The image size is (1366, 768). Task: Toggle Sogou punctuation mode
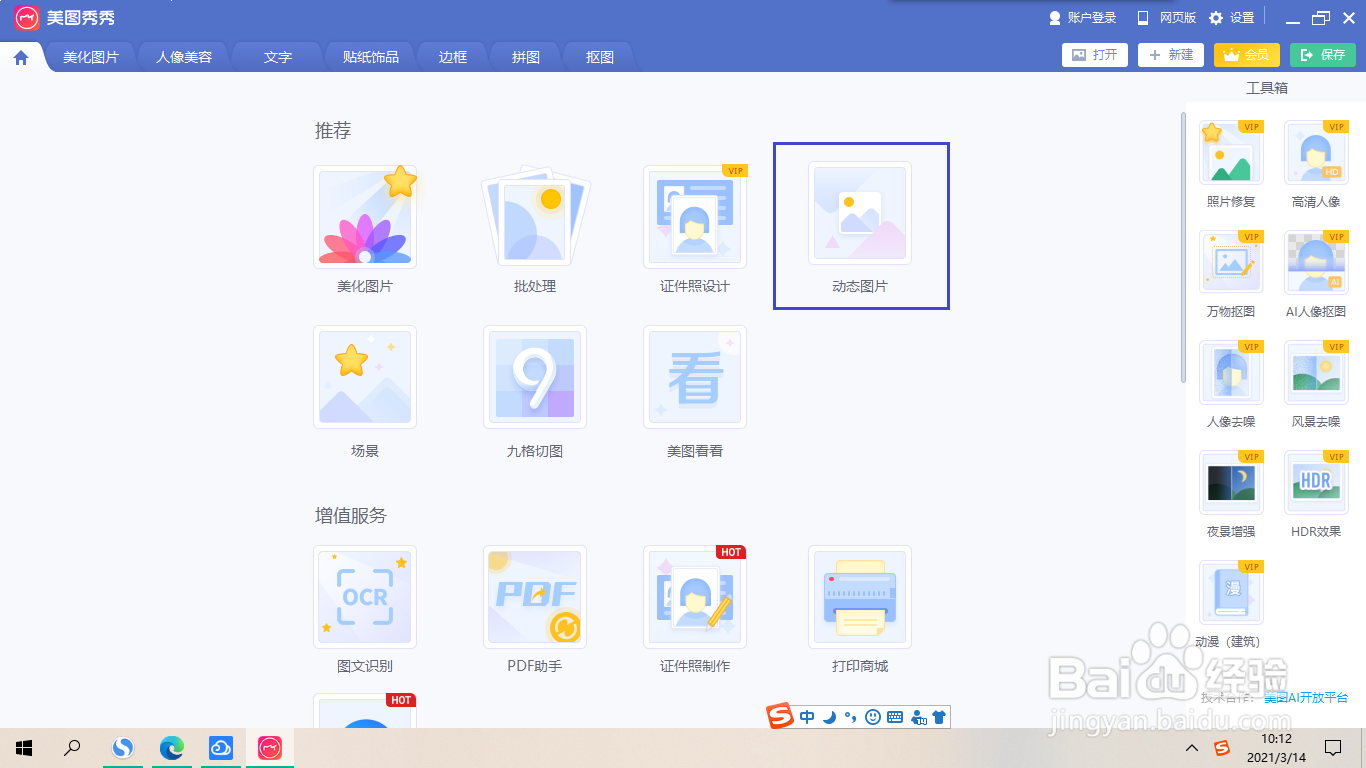pyautogui.click(x=851, y=716)
